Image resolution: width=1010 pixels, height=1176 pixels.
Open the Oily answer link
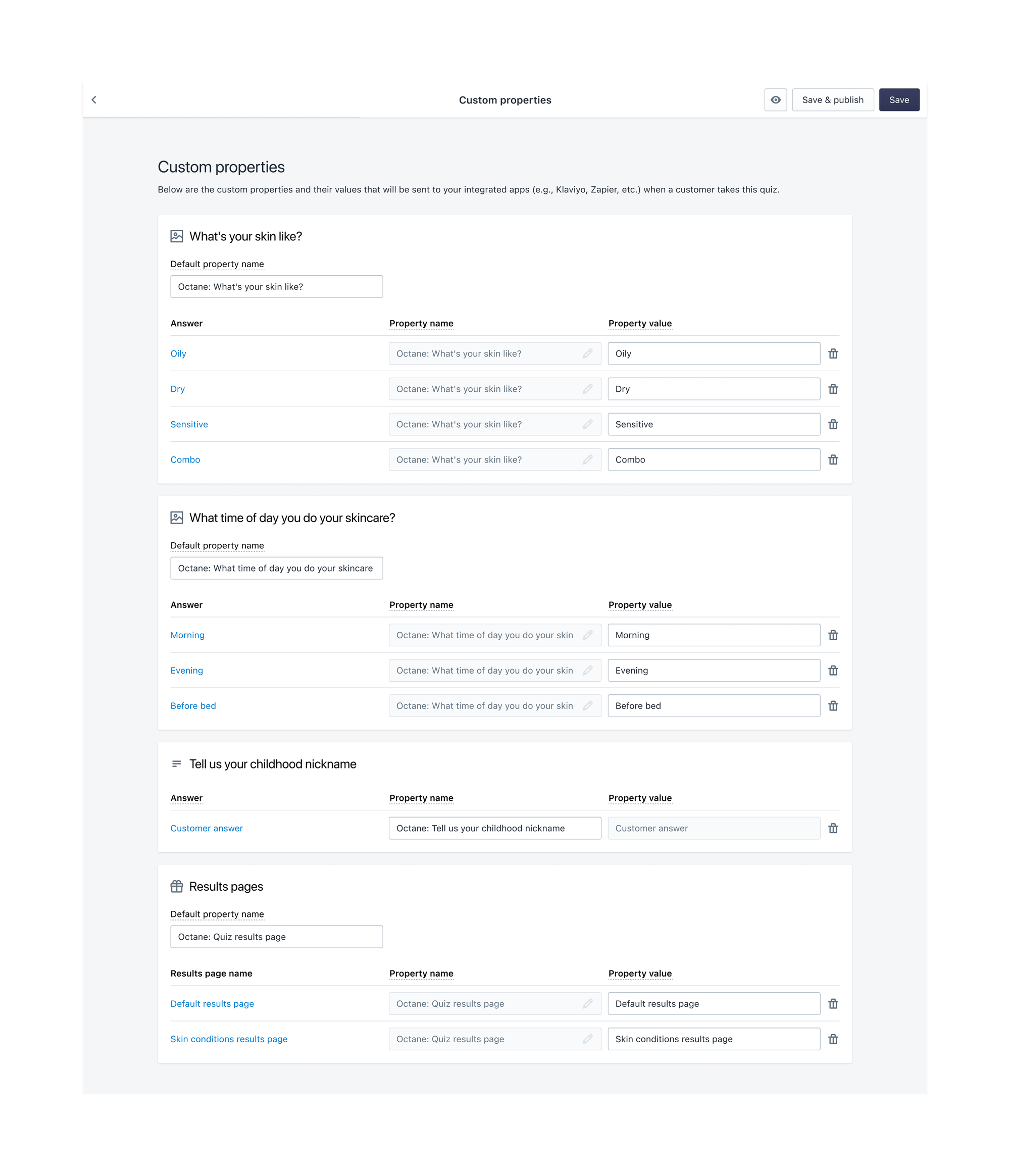click(x=178, y=353)
